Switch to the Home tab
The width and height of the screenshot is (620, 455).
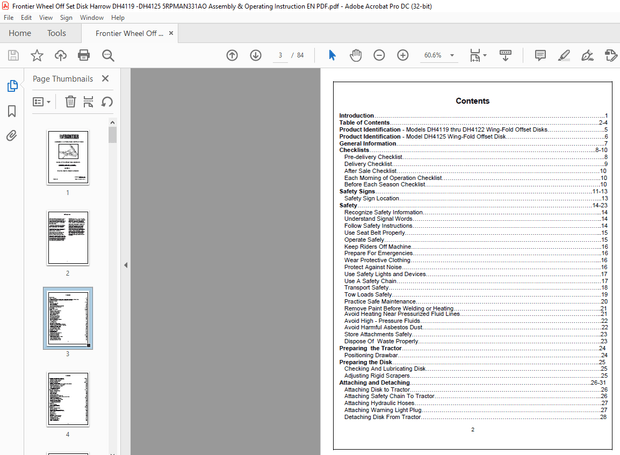pos(20,33)
